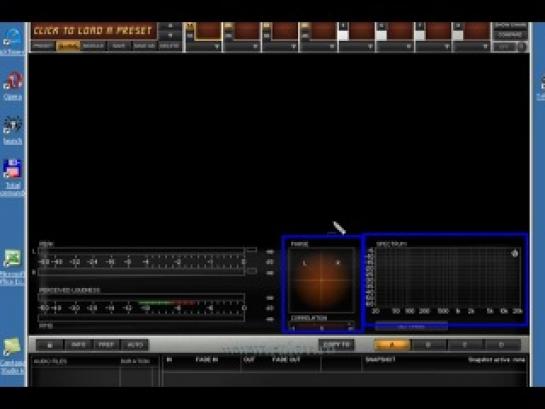Toggle the white bypass box on slot 8
The height and width of the screenshot is (409, 545).
coord(458,35)
